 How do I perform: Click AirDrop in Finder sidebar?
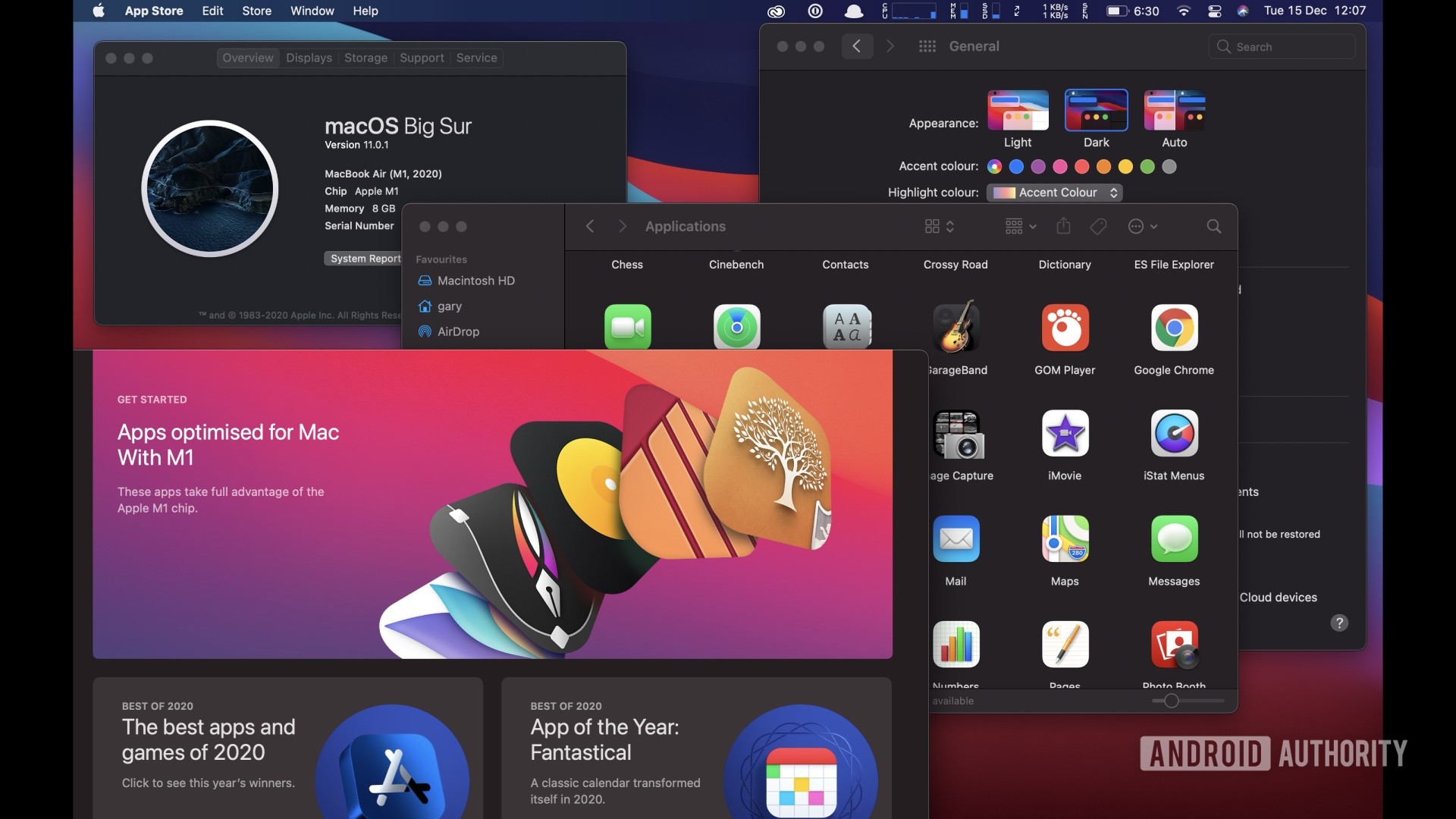[x=458, y=332]
